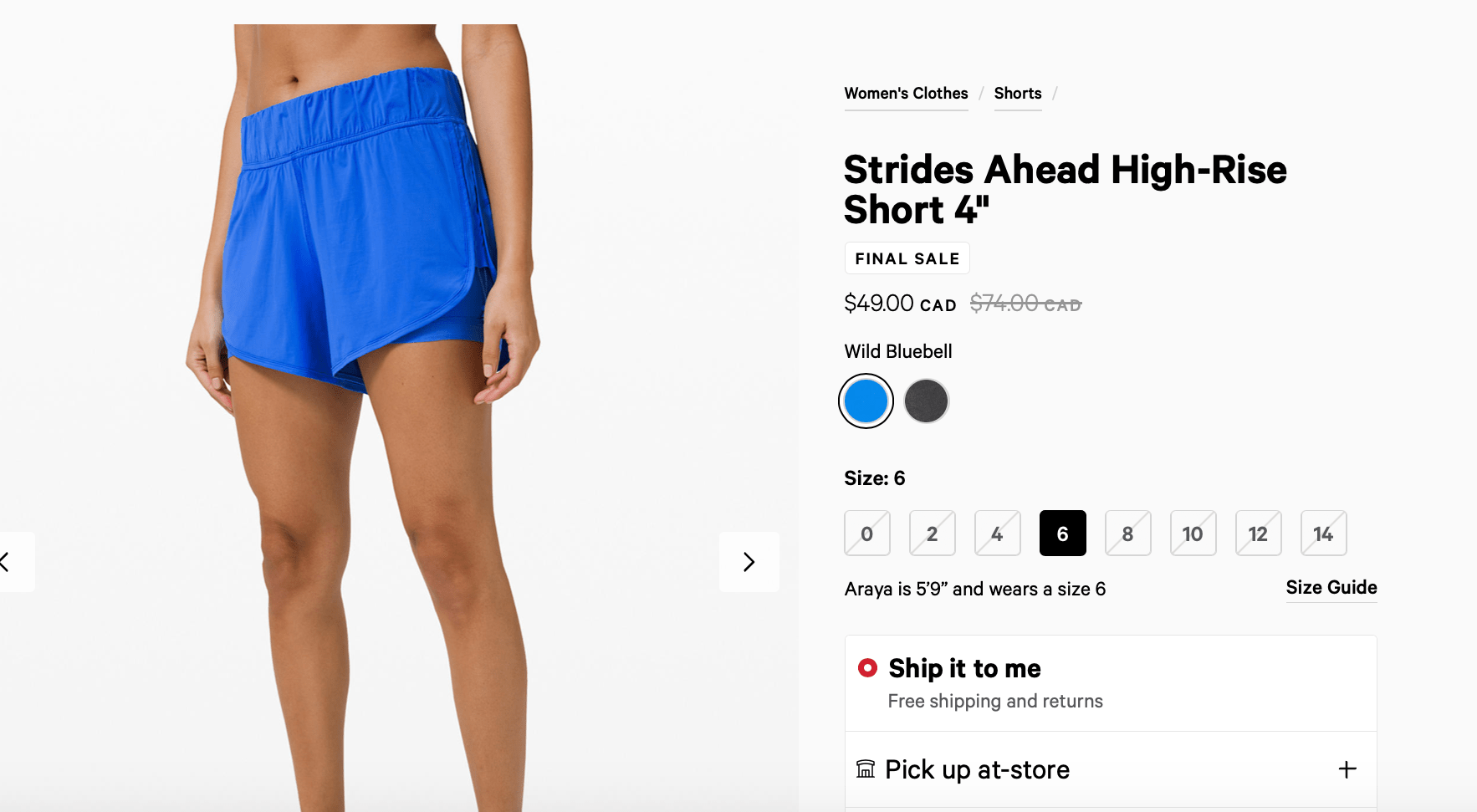The image size is (1477, 812).
Task: Choose the Wild Bluebell blue color swatch
Action: 866,401
